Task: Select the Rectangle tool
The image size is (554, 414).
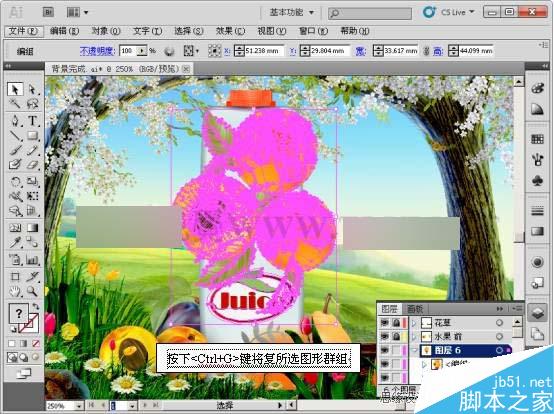Action: (33, 136)
